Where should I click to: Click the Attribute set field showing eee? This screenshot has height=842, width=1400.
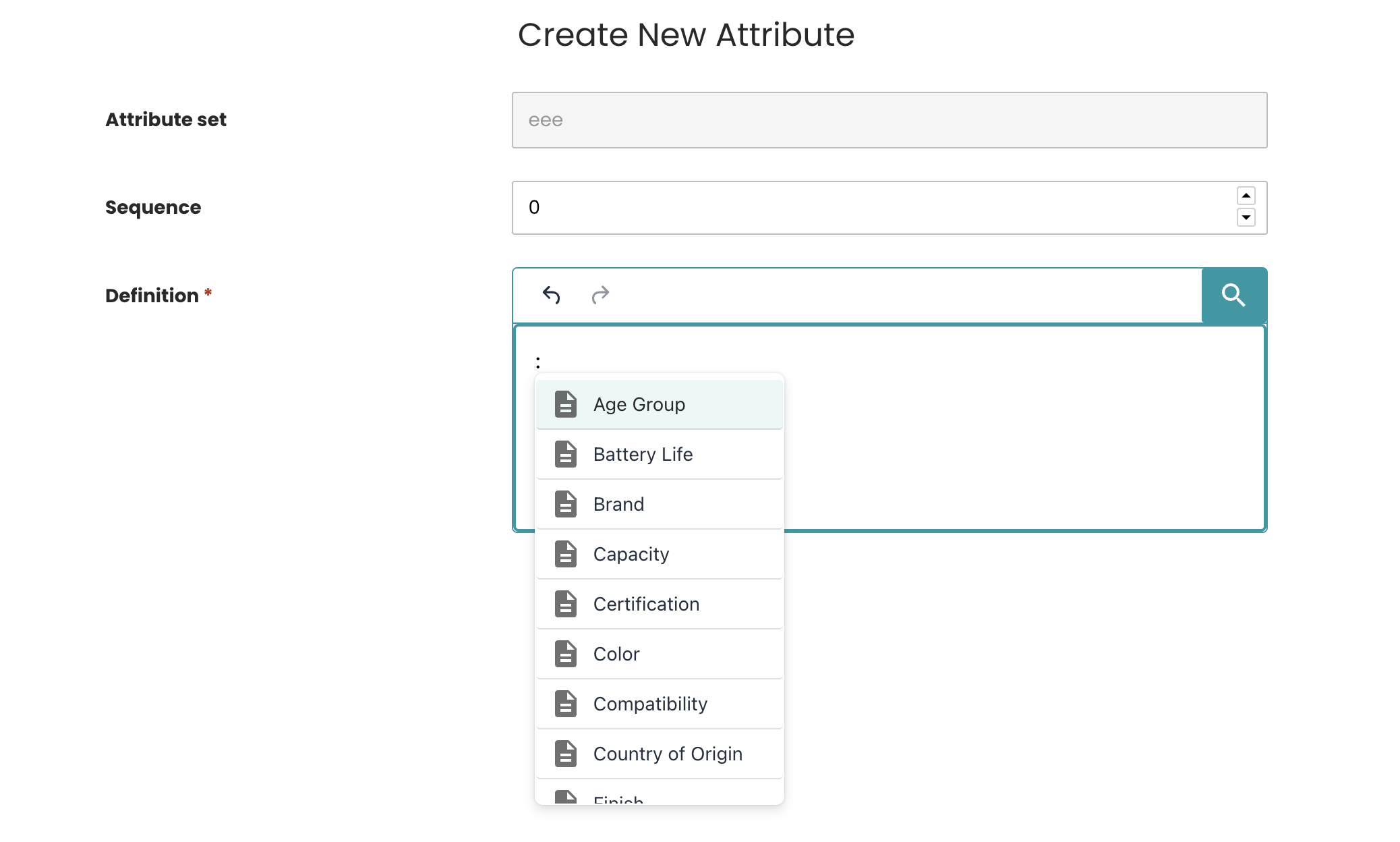click(x=809, y=119)
